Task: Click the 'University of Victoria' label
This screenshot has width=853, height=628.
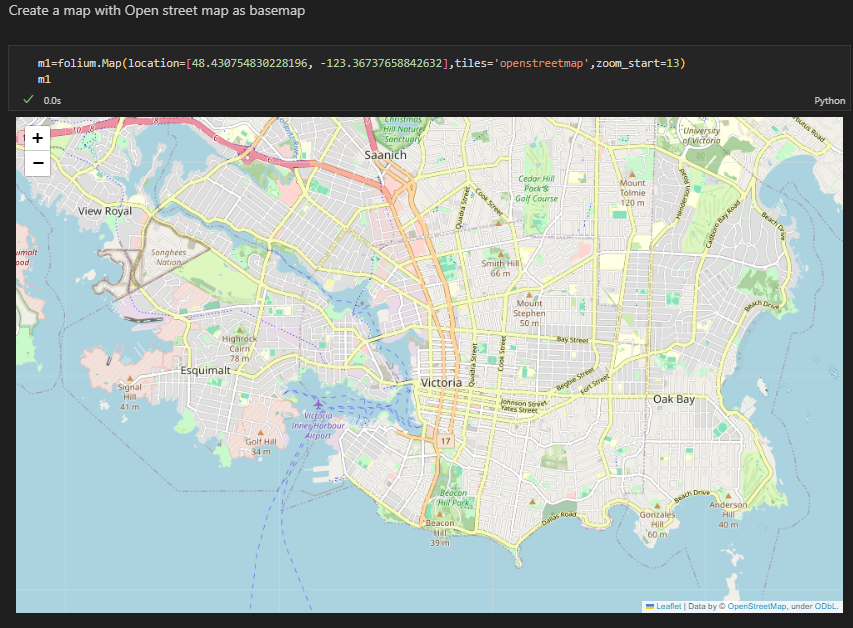Action: (x=701, y=136)
